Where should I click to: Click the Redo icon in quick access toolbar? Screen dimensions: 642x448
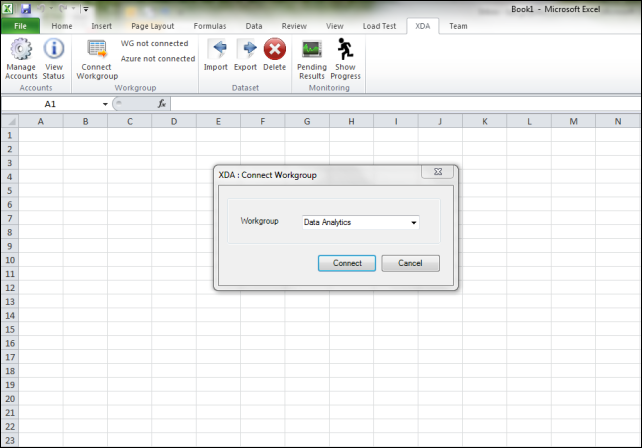[x=63, y=8]
